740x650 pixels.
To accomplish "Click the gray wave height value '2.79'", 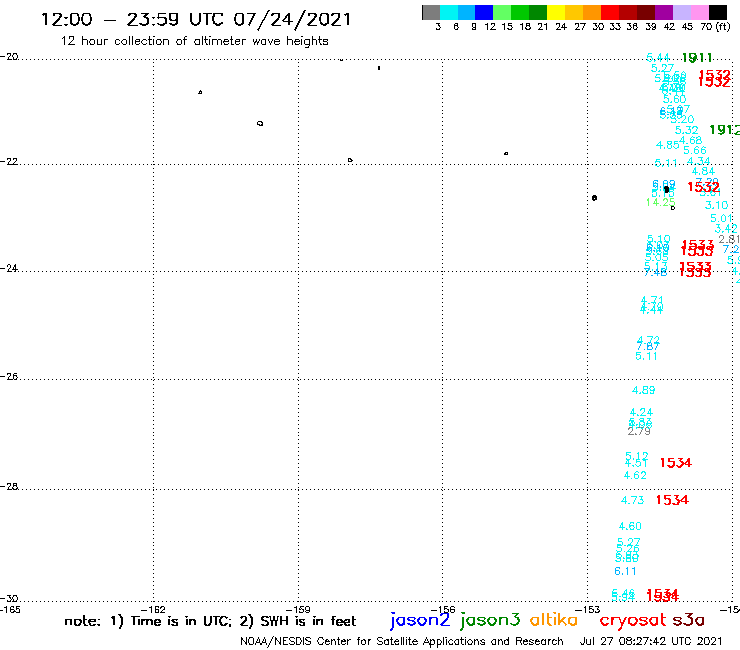I will coord(639,431).
